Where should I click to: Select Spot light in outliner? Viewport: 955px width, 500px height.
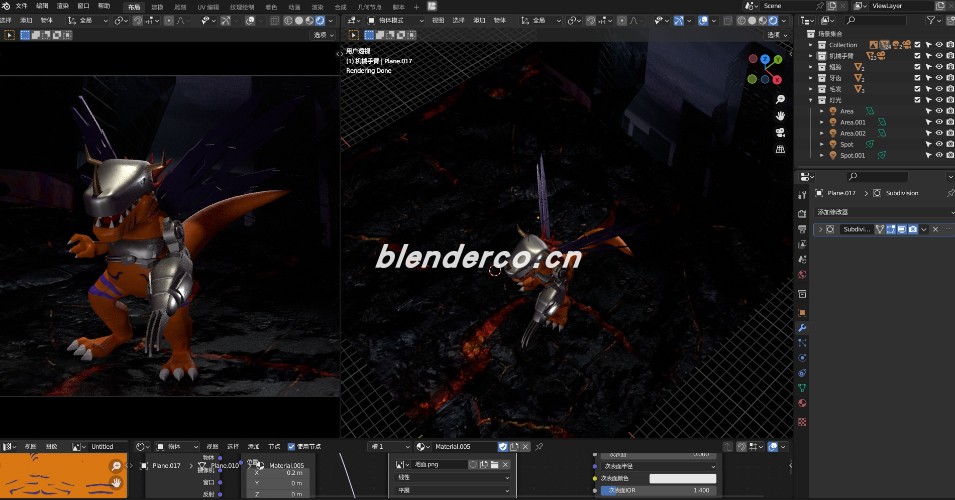[847, 144]
